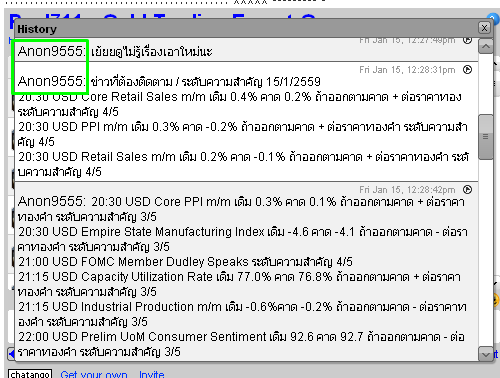Click username Anon9555 on the Core PPI message

tap(52, 201)
